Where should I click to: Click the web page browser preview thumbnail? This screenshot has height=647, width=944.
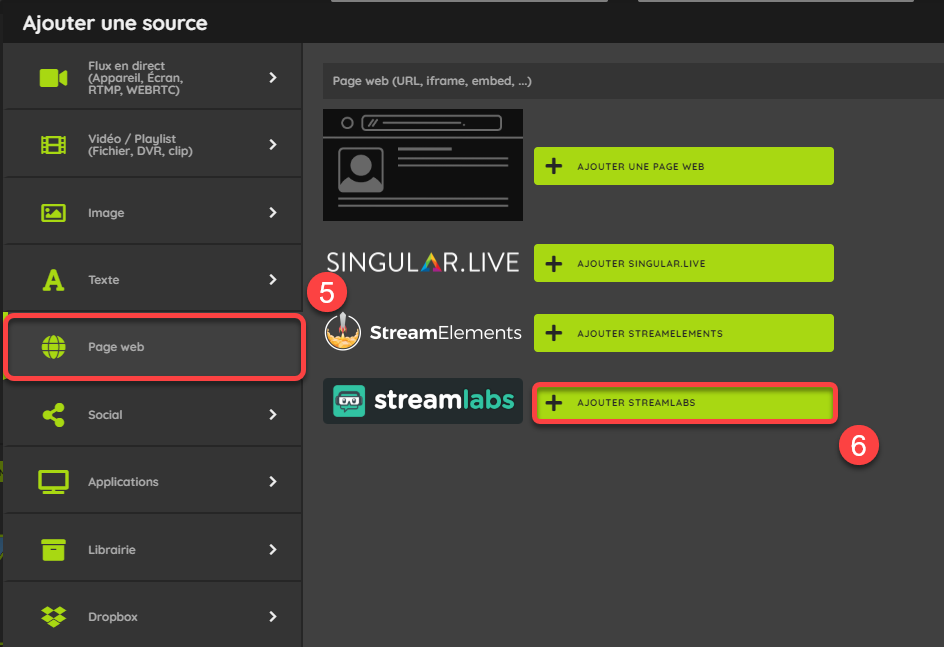coord(423,165)
